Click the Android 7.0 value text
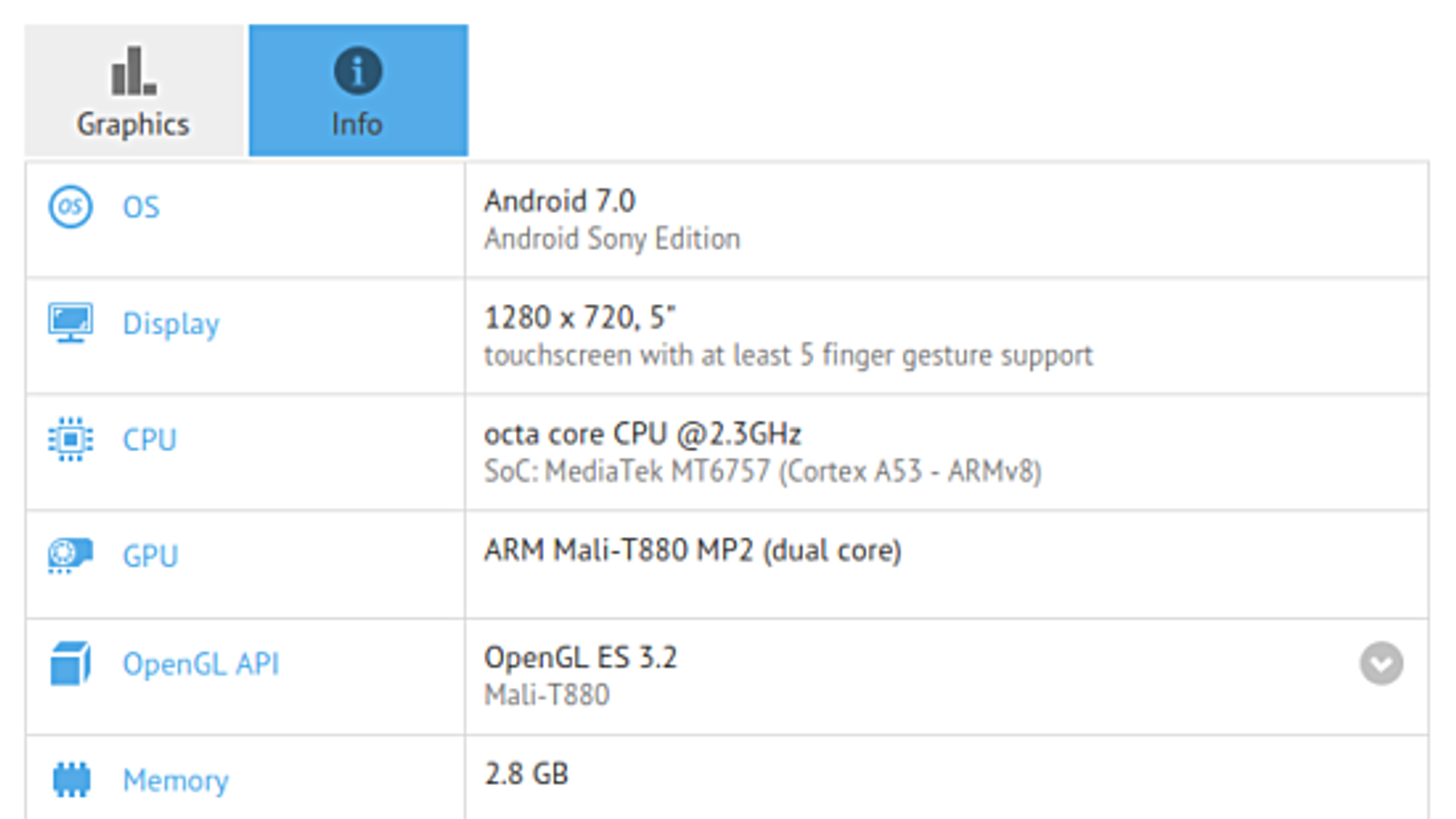The height and width of the screenshot is (819, 1456). (x=560, y=201)
